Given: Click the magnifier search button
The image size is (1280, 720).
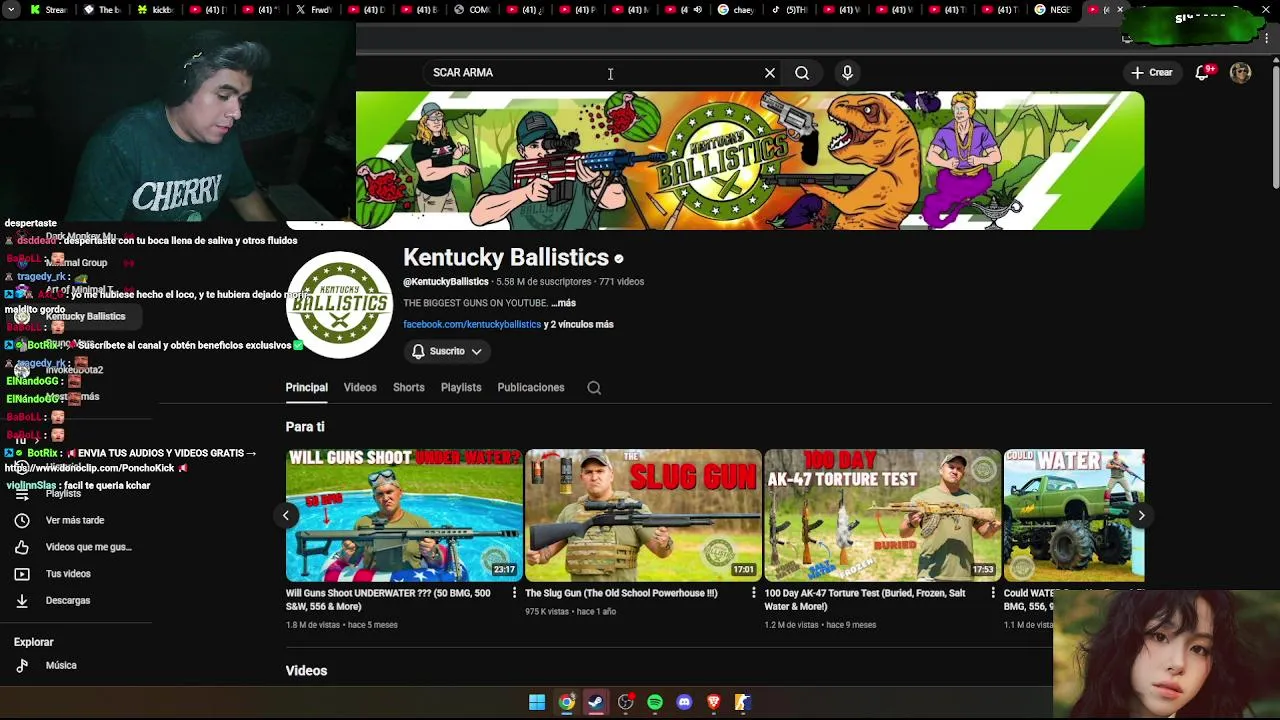Looking at the screenshot, I should (802, 73).
